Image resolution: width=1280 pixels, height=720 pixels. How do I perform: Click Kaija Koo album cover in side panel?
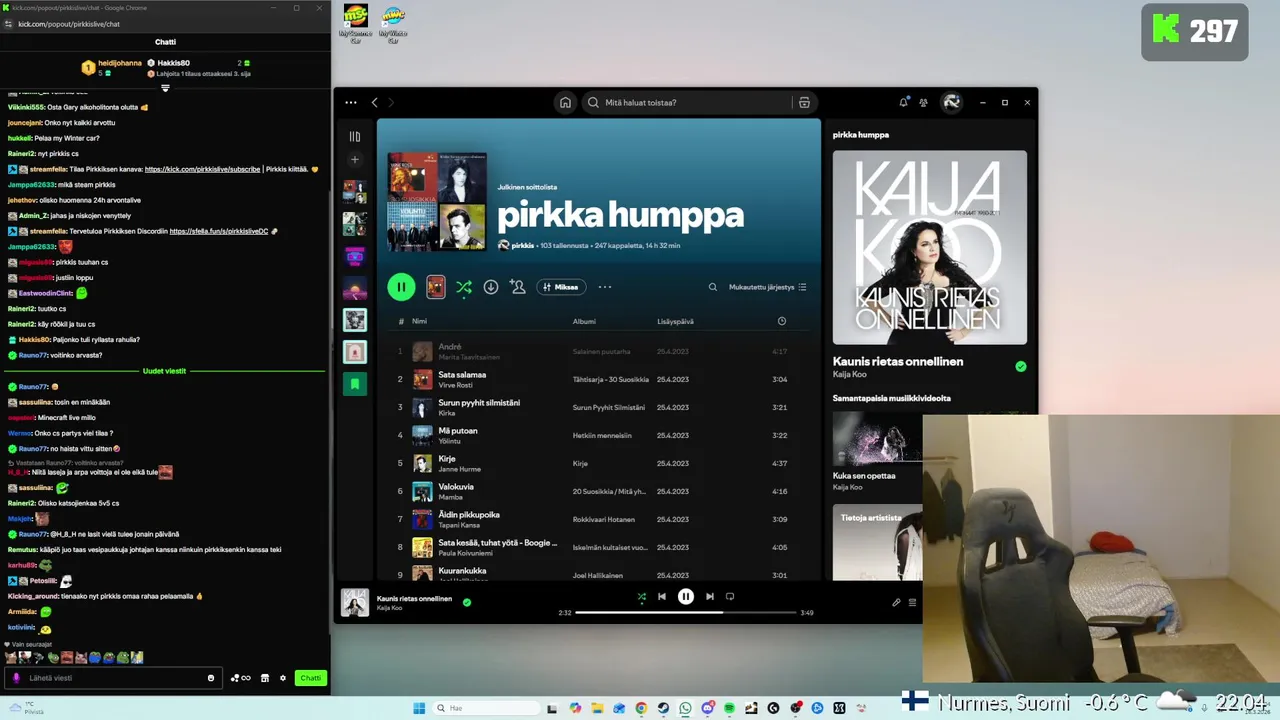click(930, 247)
